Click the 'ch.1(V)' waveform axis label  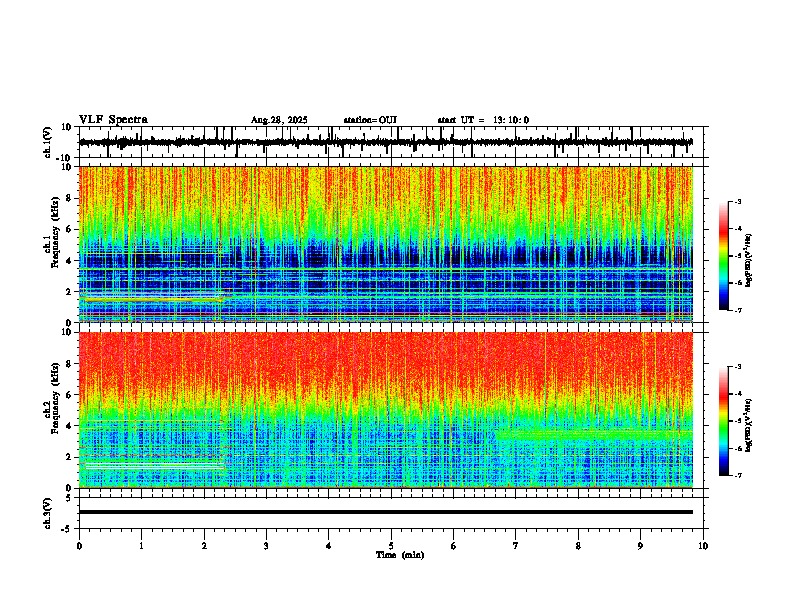[x=48, y=142]
